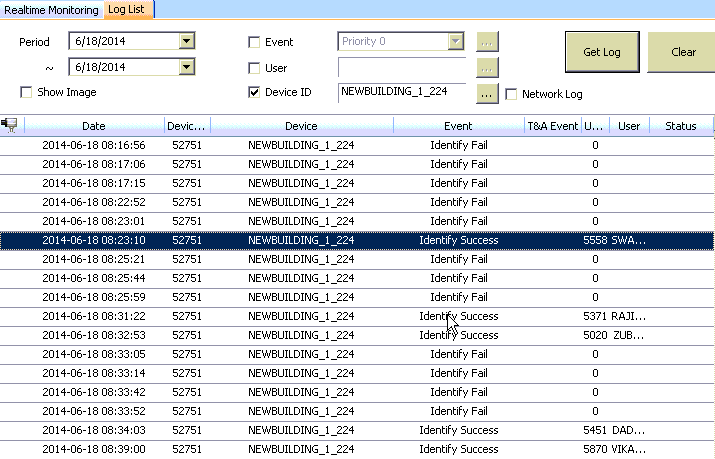Open the Period end date dropdown
This screenshot has height=459, width=715.
pyautogui.click(x=186, y=67)
